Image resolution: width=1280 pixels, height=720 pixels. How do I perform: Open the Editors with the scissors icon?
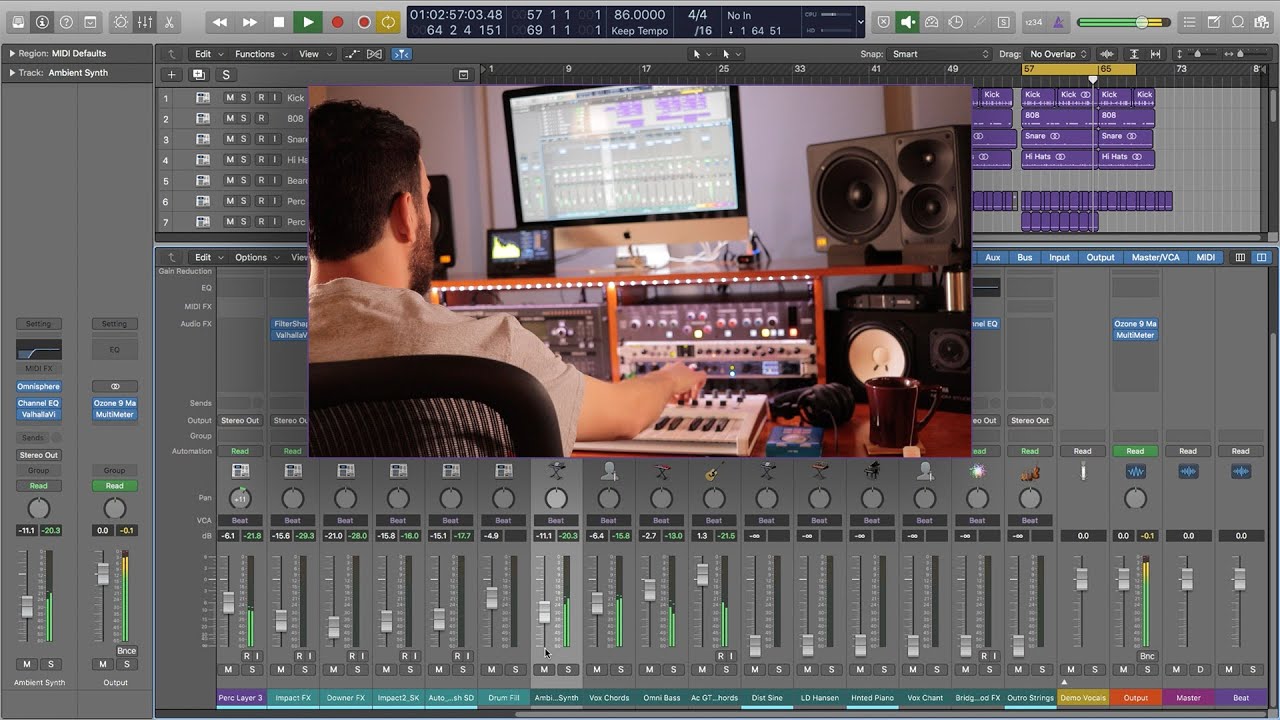point(170,20)
